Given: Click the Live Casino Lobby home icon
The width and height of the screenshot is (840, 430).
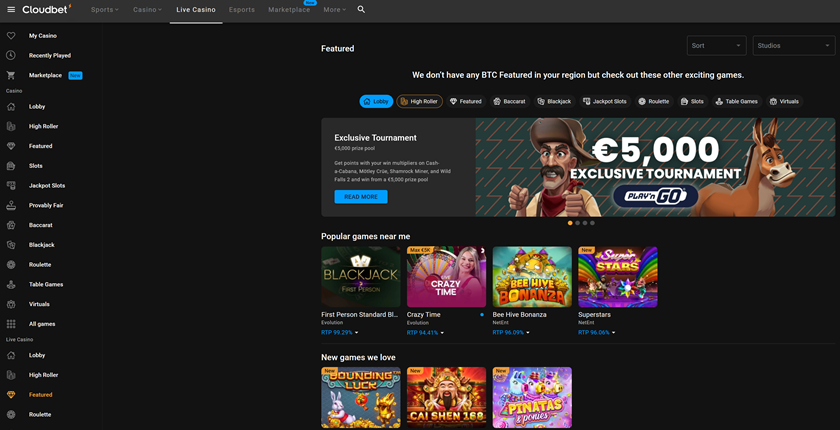Looking at the screenshot, I should pos(11,356).
